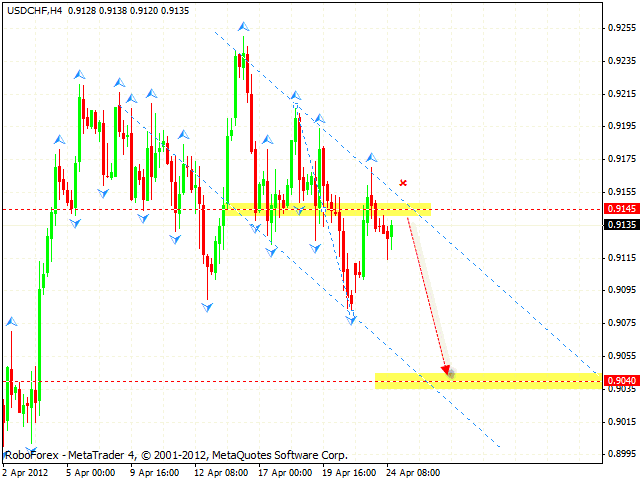Viewport: 640px width, 480px height.
Task: Click the red X marker above the price
Action: tap(403, 183)
